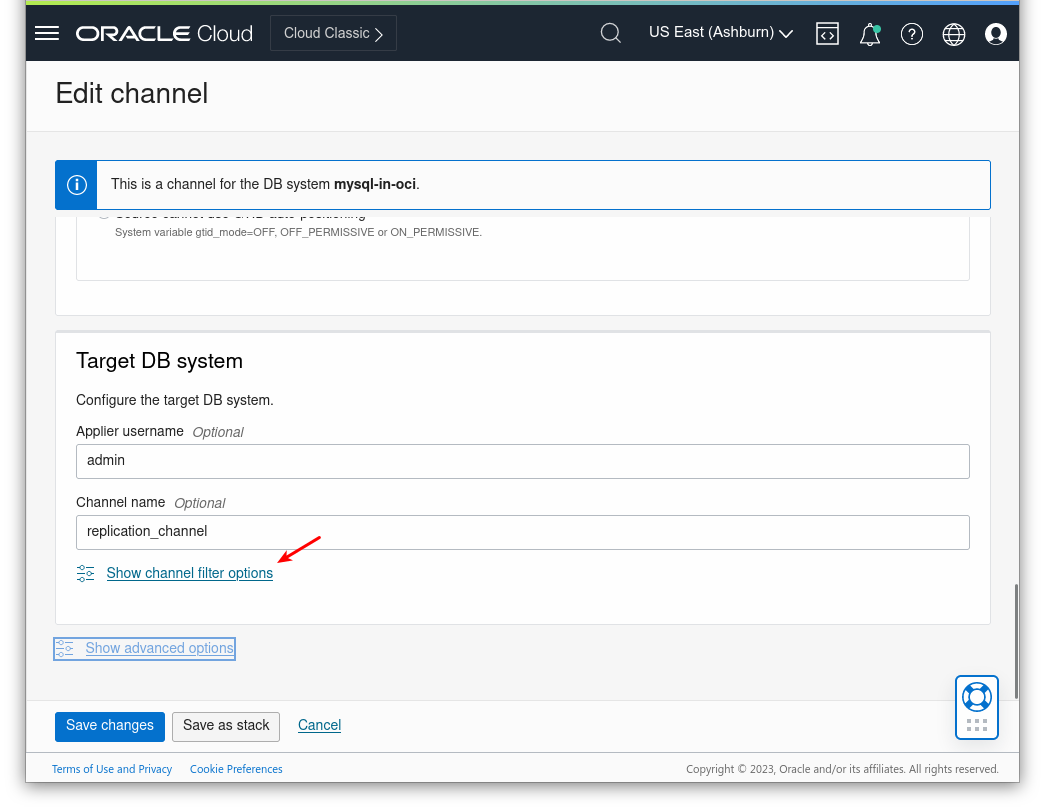Open the lifebuoy support widget
Image resolution: width=1045 pixels, height=811 pixels.
coord(977,698)
